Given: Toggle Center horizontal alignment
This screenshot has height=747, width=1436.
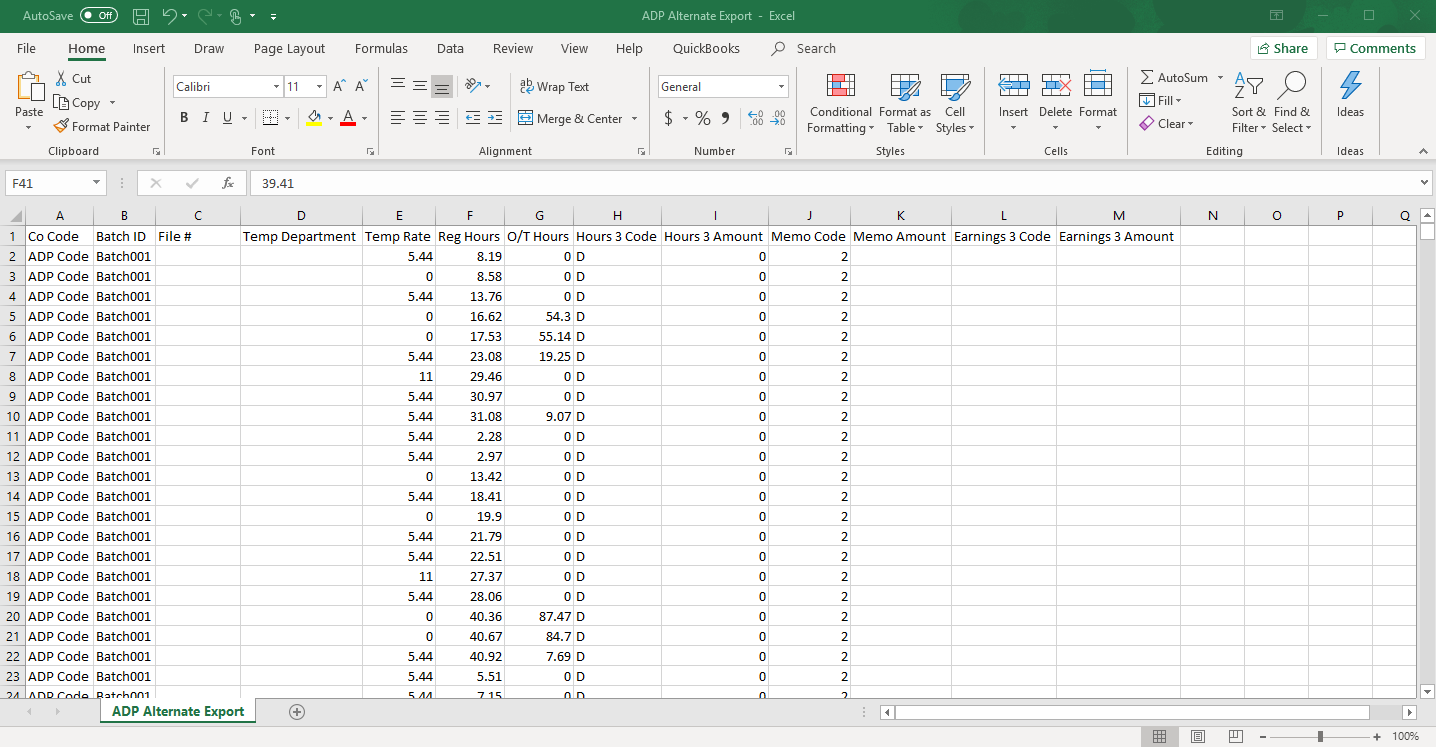Looking at the screenshot, I should tap(419, 118).
